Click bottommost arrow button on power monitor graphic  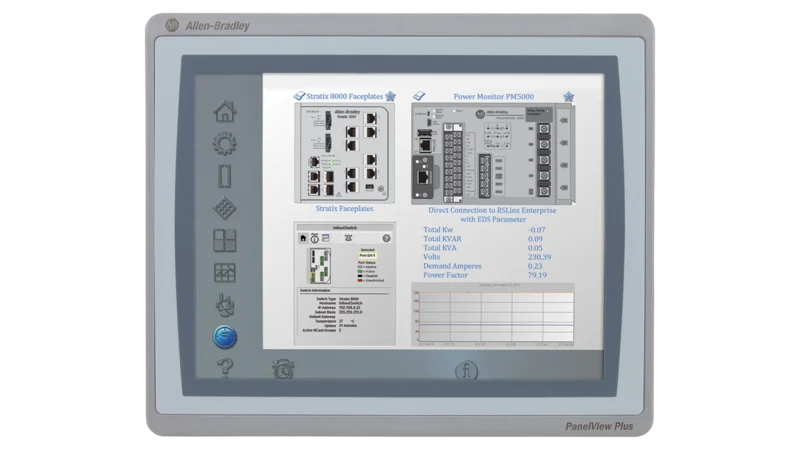pyautogui.click(x=564, y=188)
